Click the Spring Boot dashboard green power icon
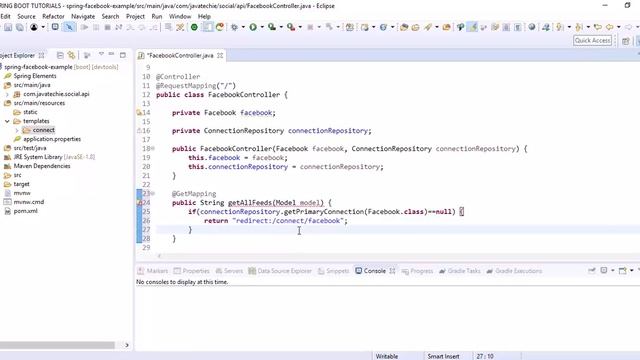The height and width of the screenshot is (360, 640). (x=194, y=27)
